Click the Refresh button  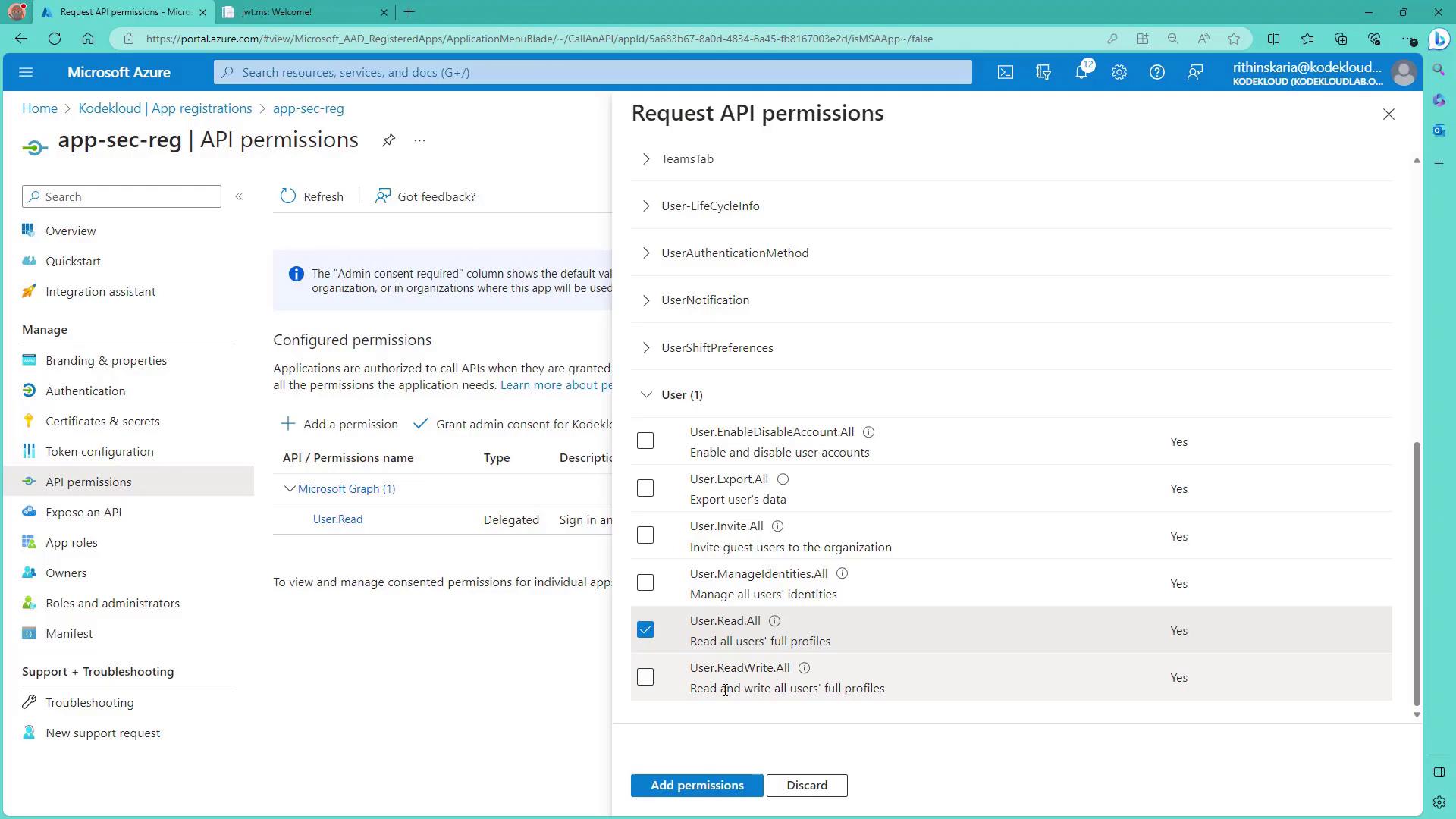pos(312,197)
